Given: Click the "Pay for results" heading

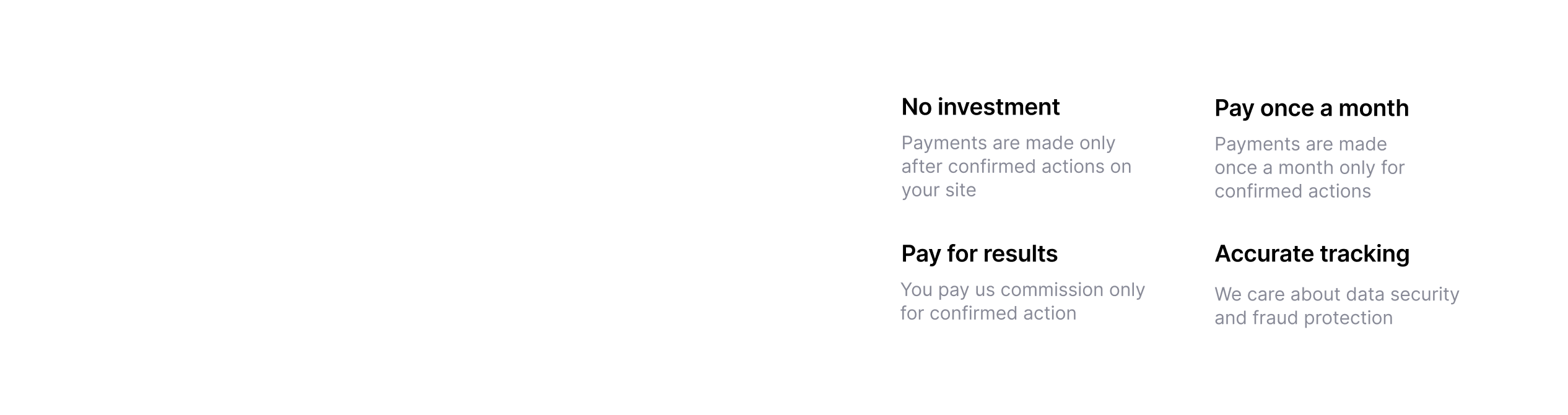Looking at the screenshot, I should pyautogui.click(x=979, y=254).
